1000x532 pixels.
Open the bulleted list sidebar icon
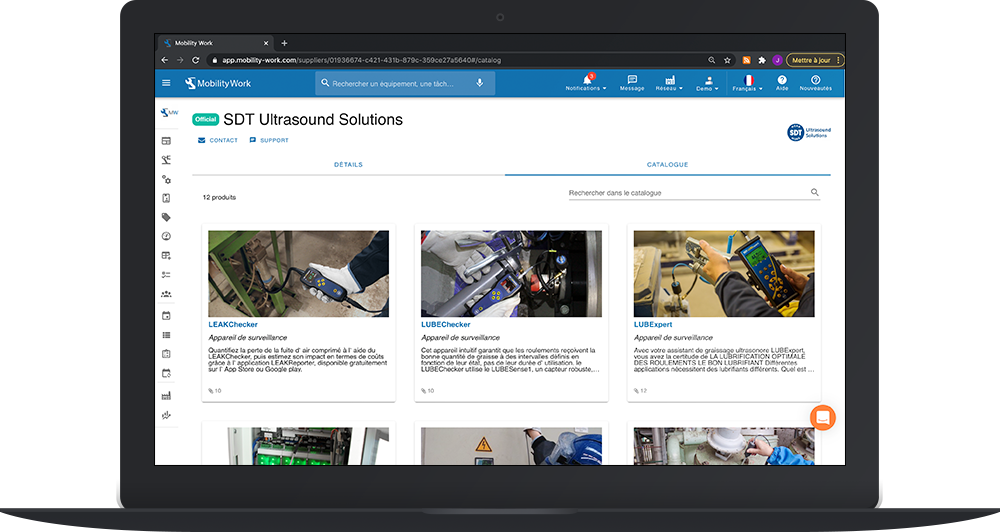point(166,335)
